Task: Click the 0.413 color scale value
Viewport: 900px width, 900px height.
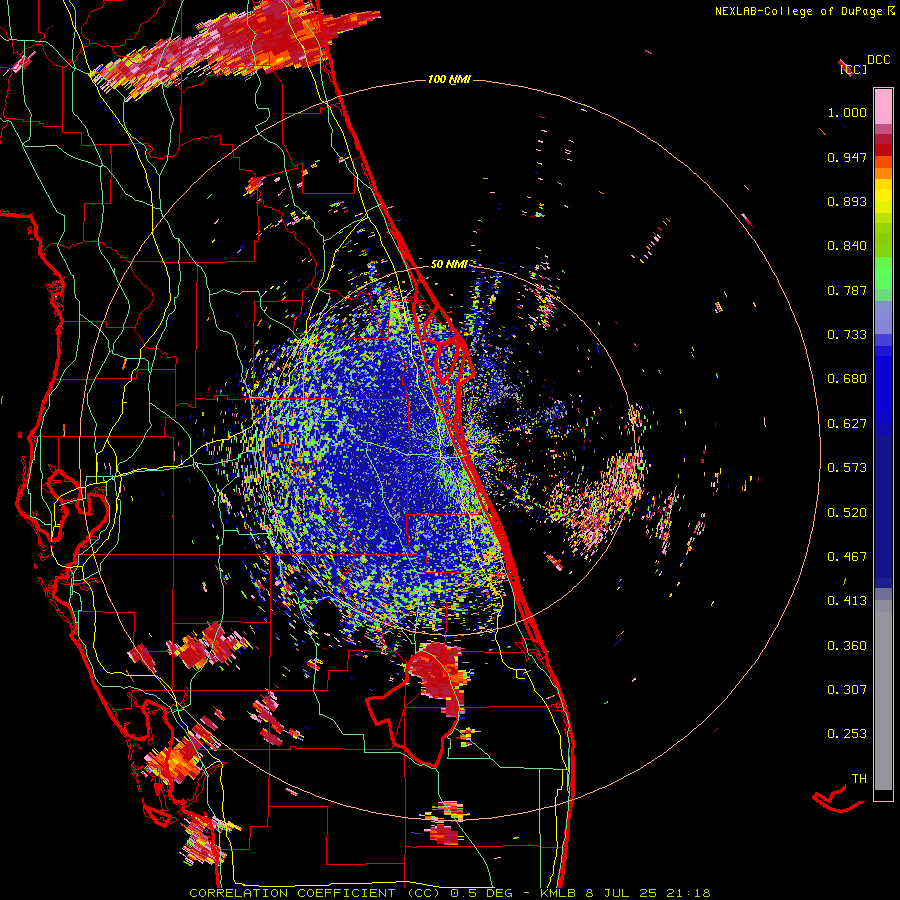Action: 847,601
